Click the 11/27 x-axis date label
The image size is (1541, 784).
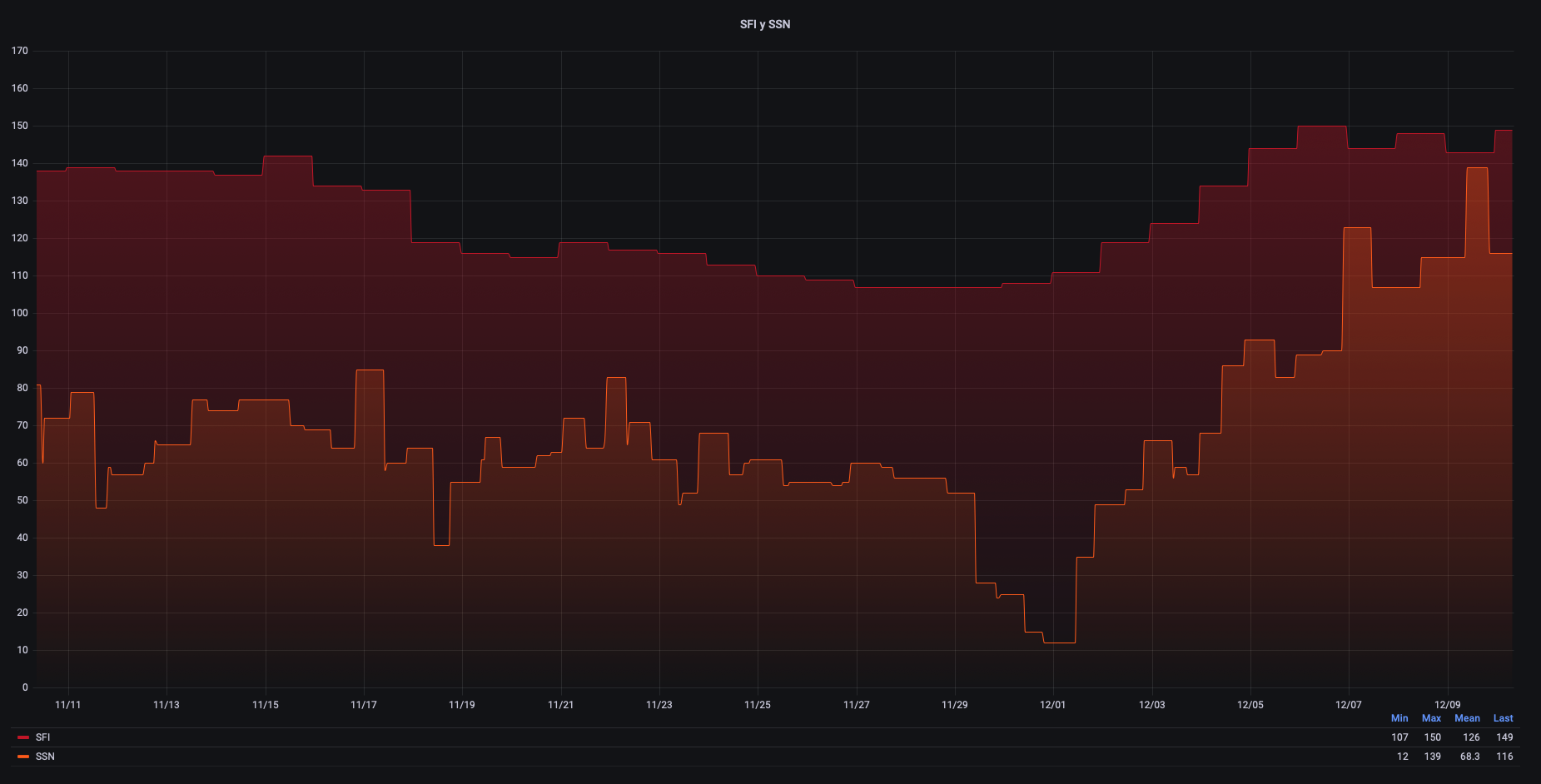coord(857,705)
